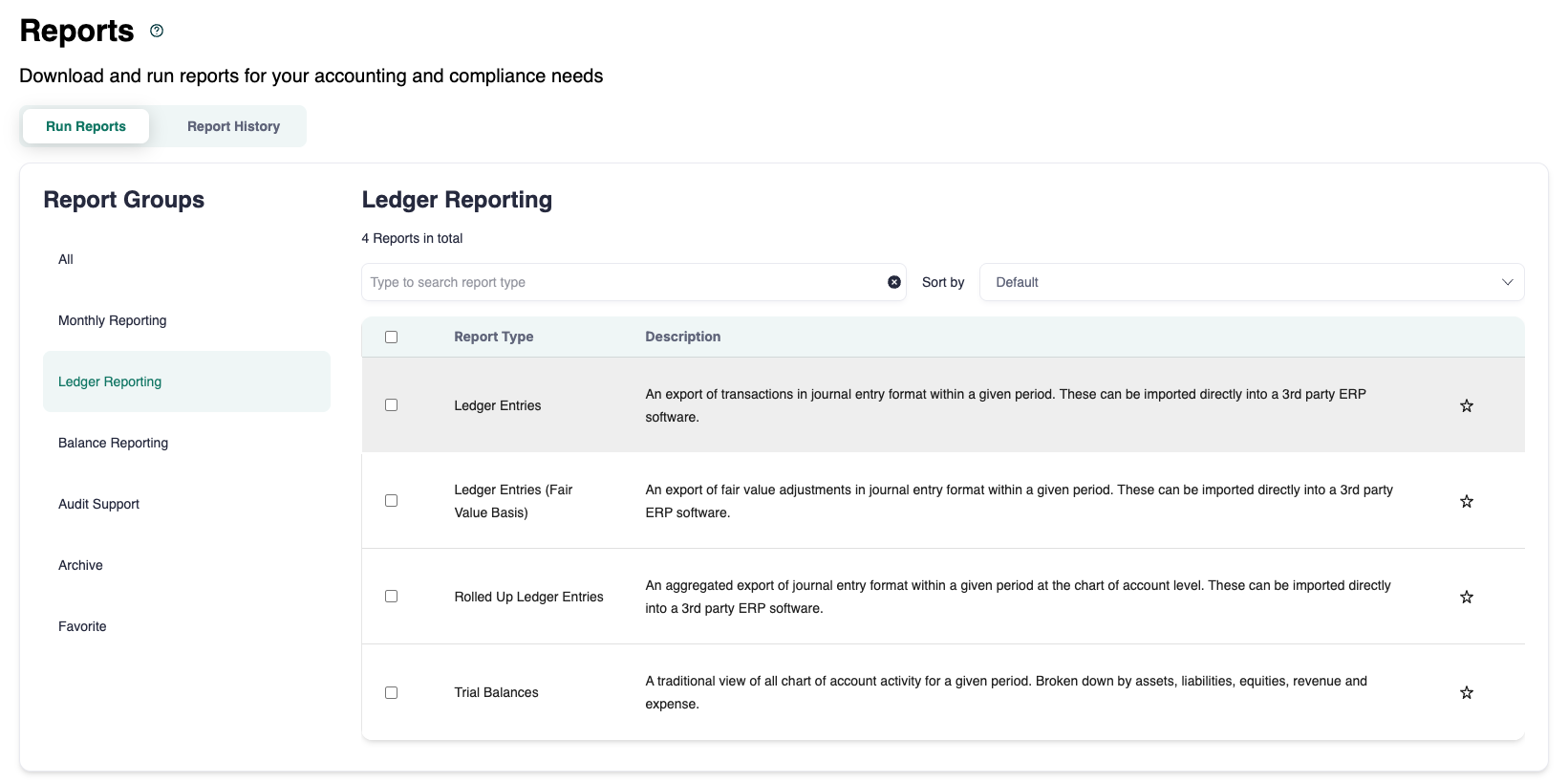Select the Trial Balances checkbox

click(x=391, y=692)
